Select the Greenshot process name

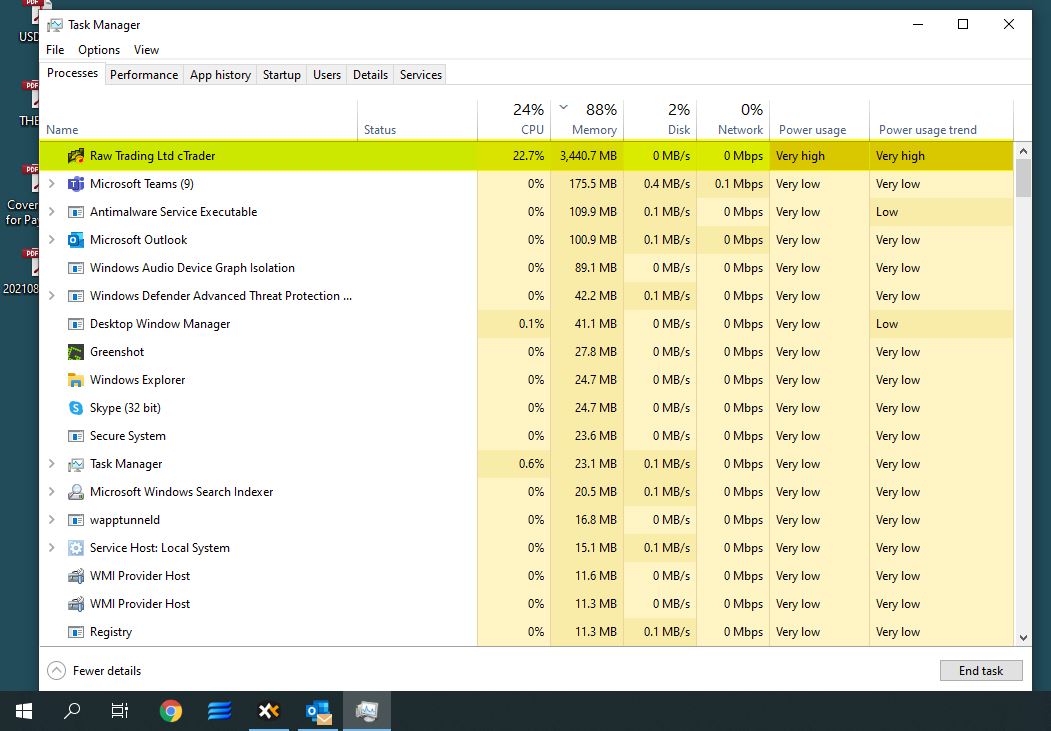tap(117, 352)
